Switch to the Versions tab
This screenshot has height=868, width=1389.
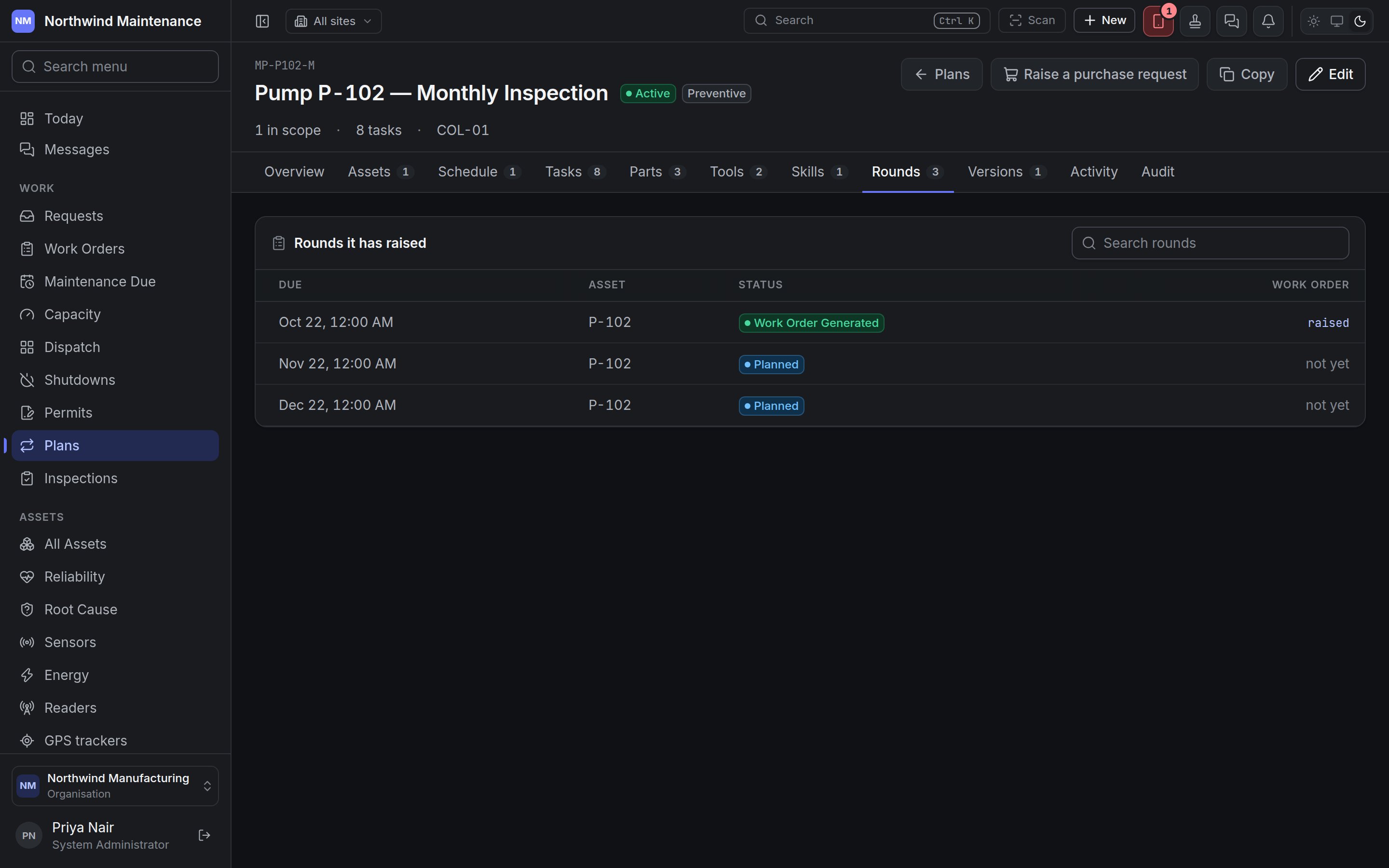click(x=1007, y=172)
